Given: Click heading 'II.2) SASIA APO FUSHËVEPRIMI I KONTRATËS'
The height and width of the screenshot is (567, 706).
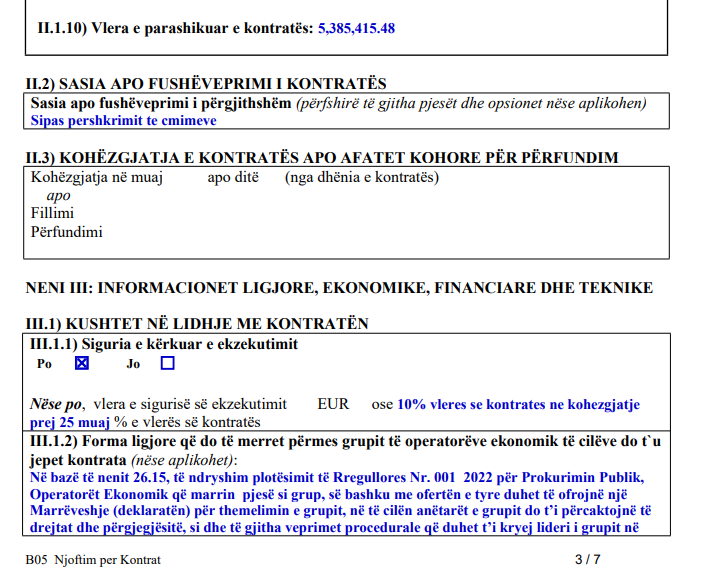Looking at the screenshot, I should click(206, 84).
